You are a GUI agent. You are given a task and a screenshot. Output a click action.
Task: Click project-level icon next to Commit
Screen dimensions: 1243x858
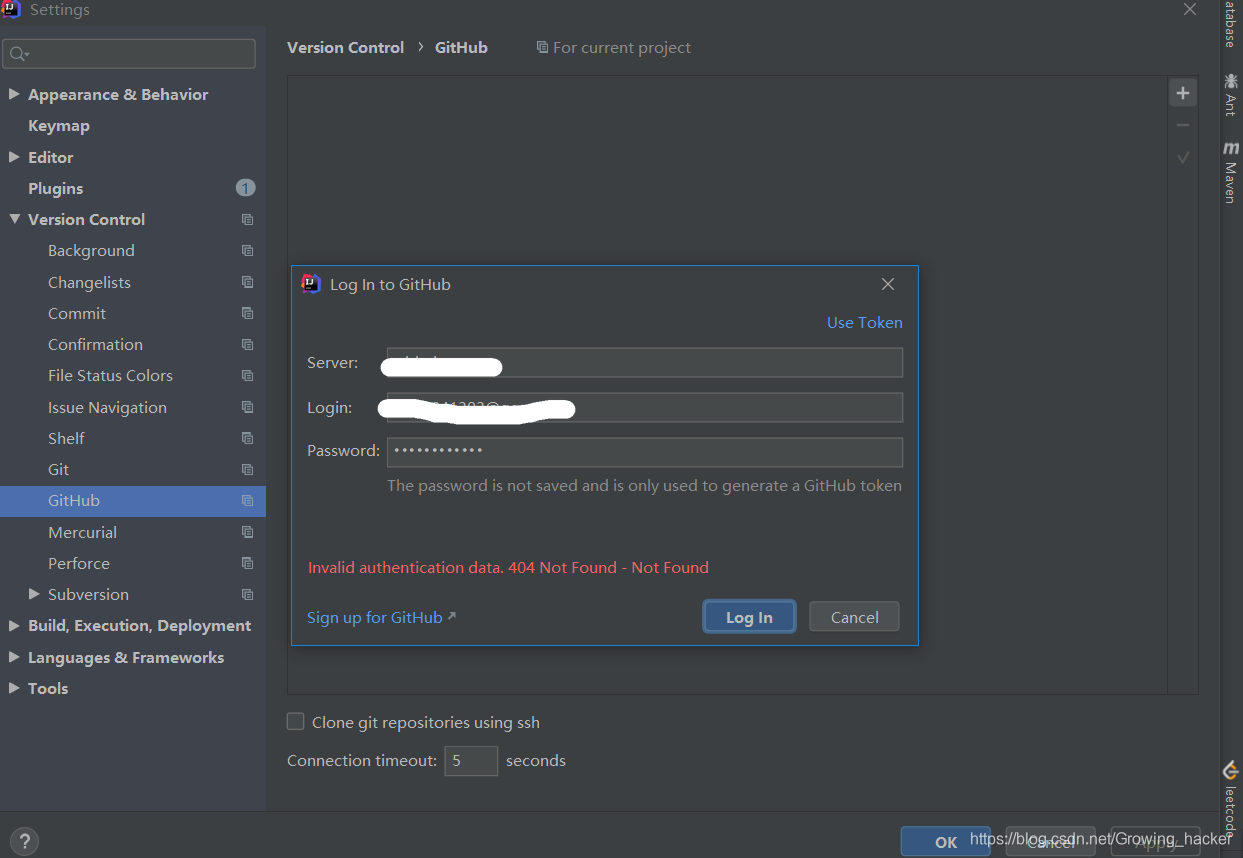pos(247,313)
